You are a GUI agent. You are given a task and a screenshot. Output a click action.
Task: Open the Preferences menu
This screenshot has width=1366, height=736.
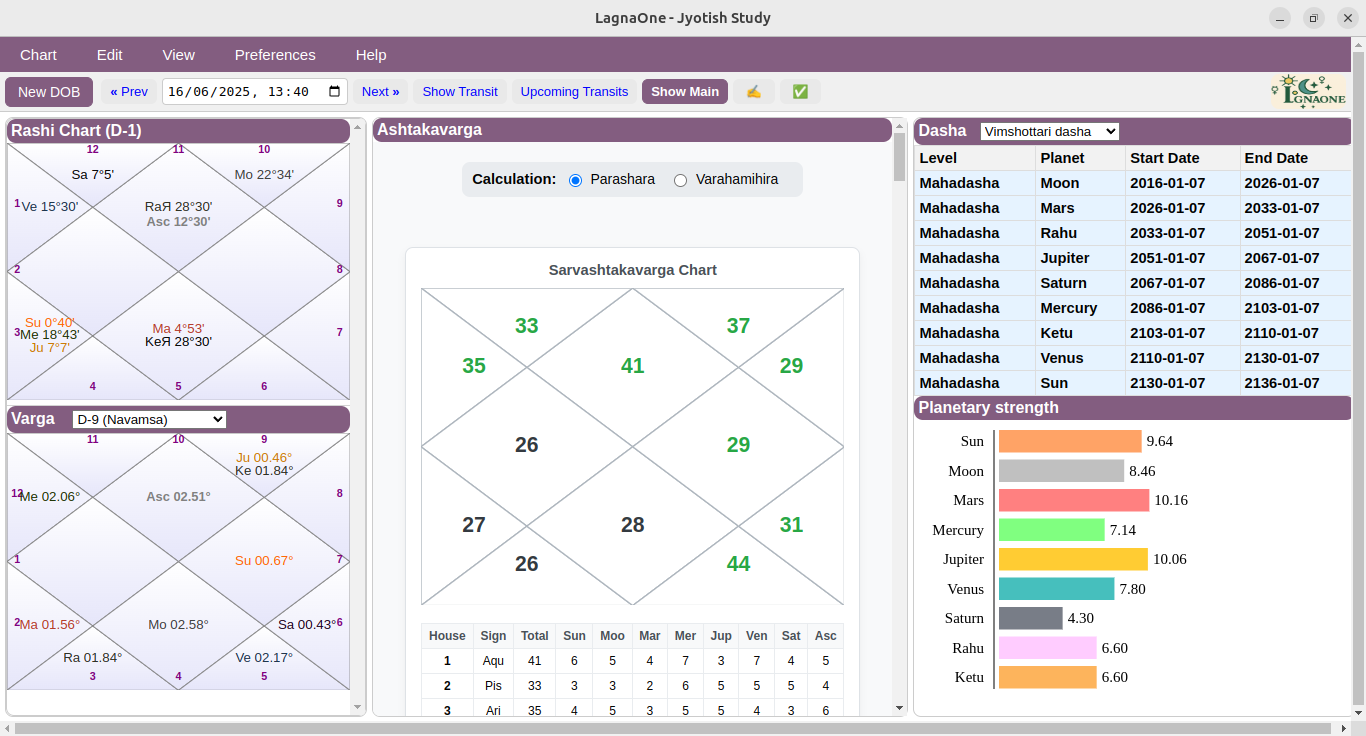[275, 55]
